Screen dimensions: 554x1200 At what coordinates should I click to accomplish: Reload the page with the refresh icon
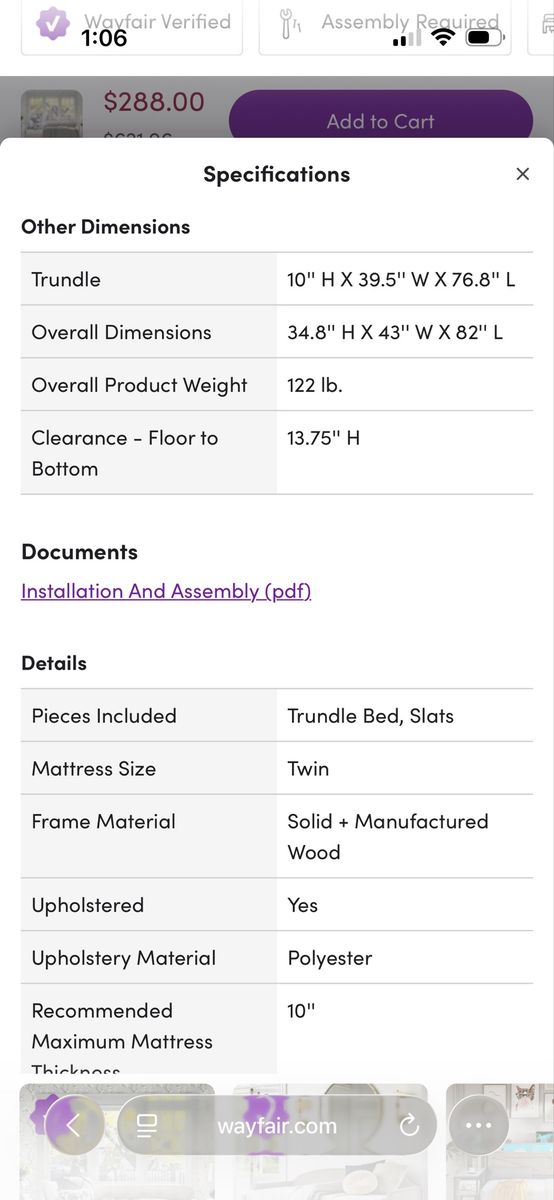click(408, 1126)
